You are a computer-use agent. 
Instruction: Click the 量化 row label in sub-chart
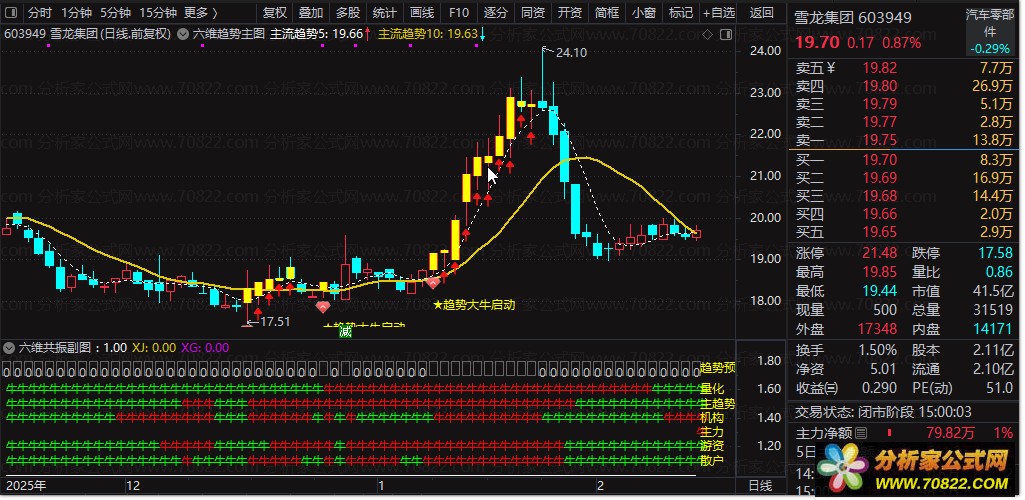(712, 389)
